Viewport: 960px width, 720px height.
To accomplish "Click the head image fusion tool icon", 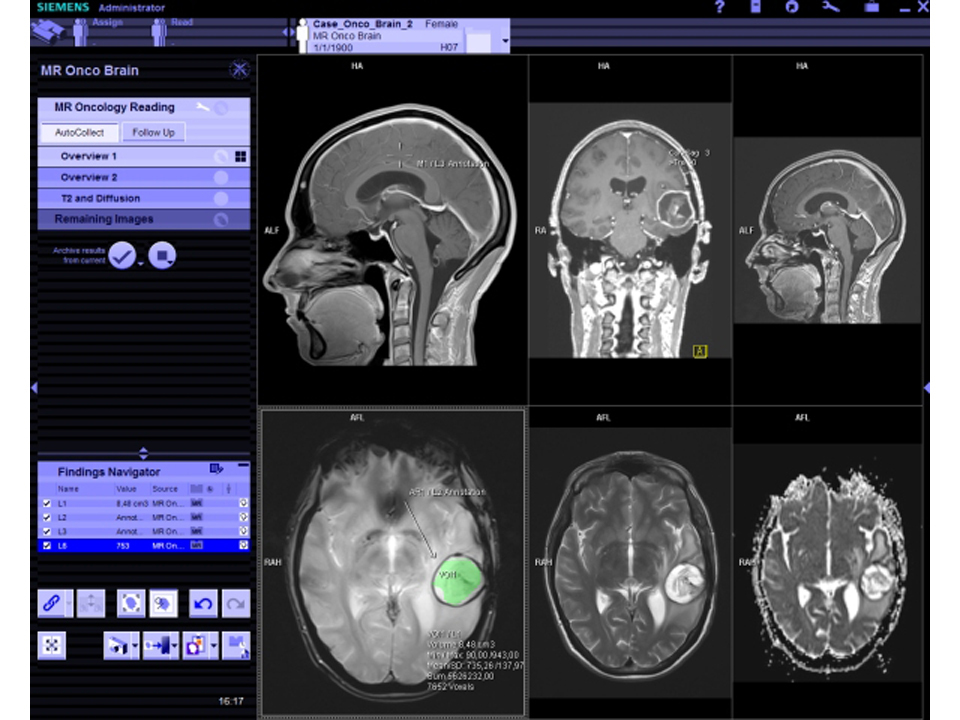I will coord(196,645).
